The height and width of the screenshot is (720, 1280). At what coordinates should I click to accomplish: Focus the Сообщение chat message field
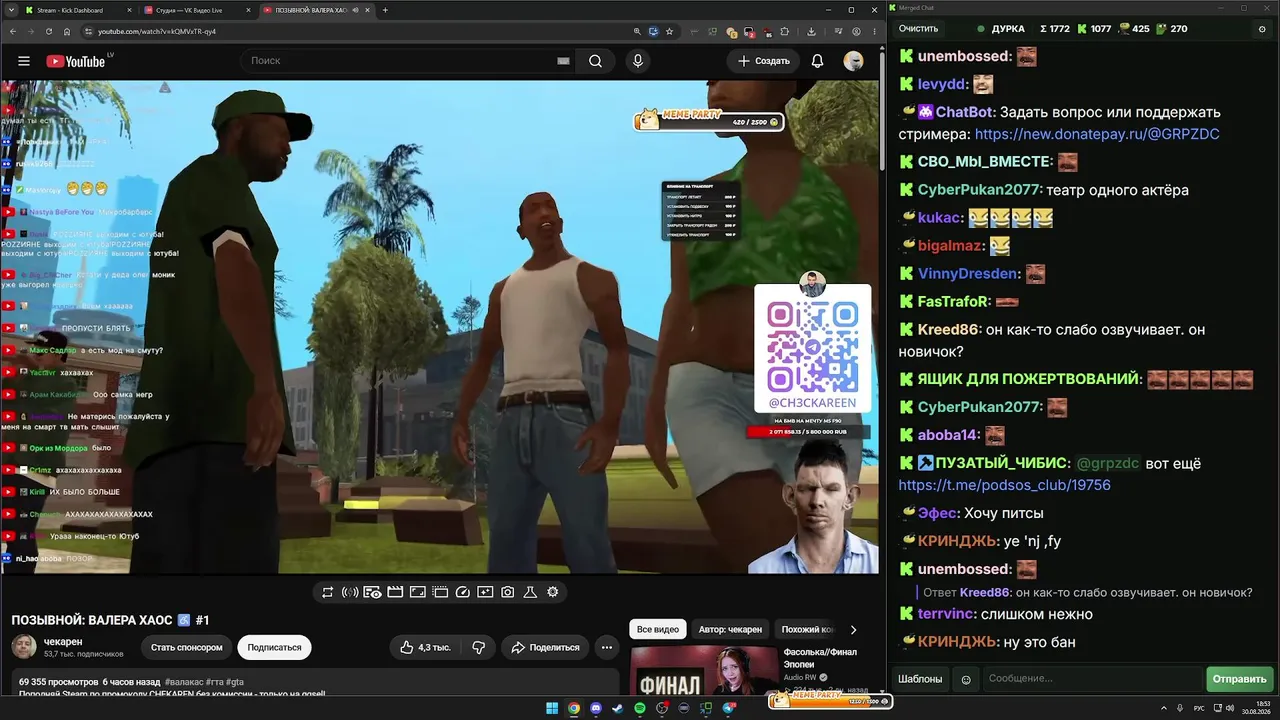click(x=1092, y=679)
